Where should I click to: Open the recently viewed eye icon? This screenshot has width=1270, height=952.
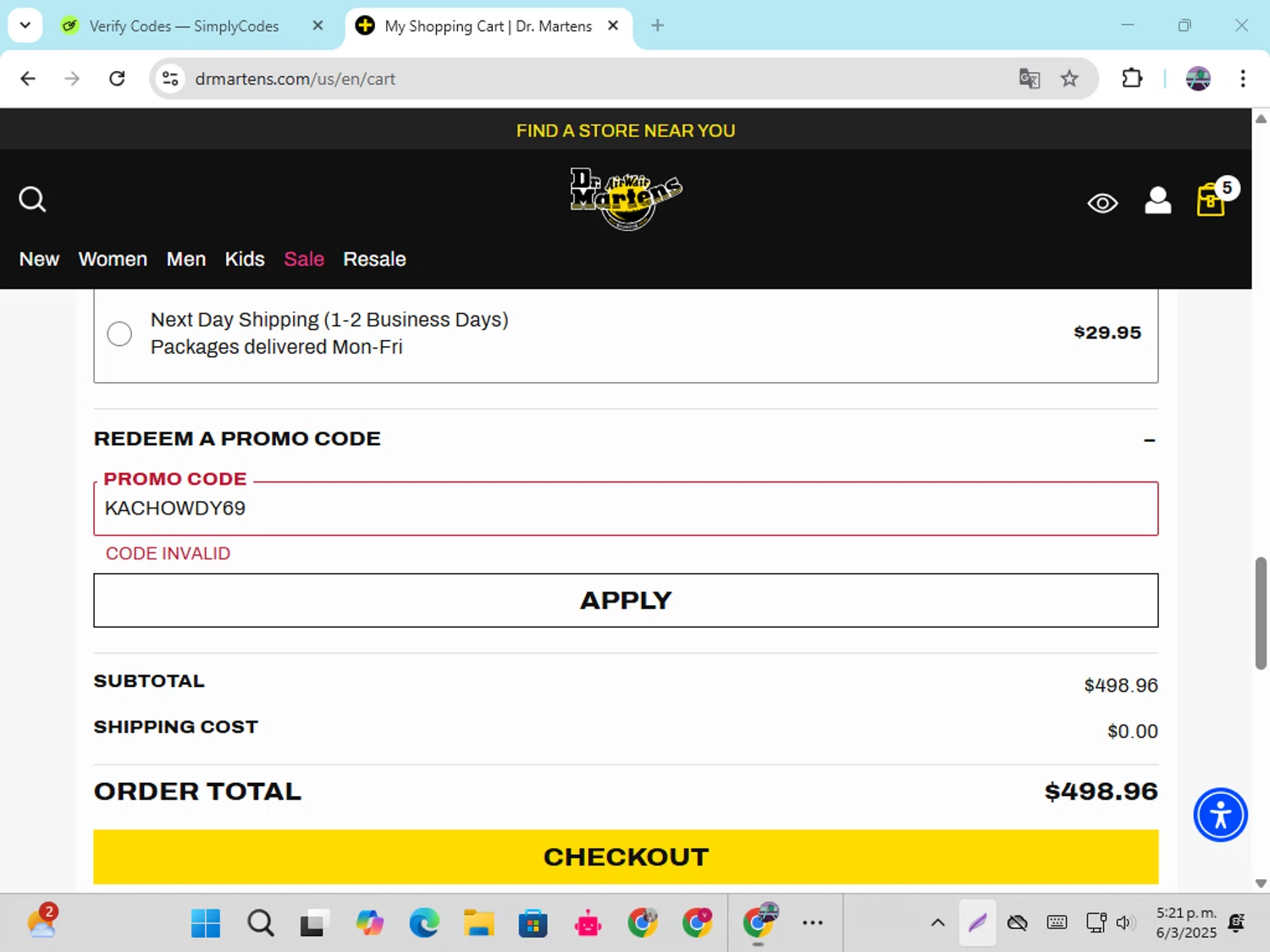1102,203
